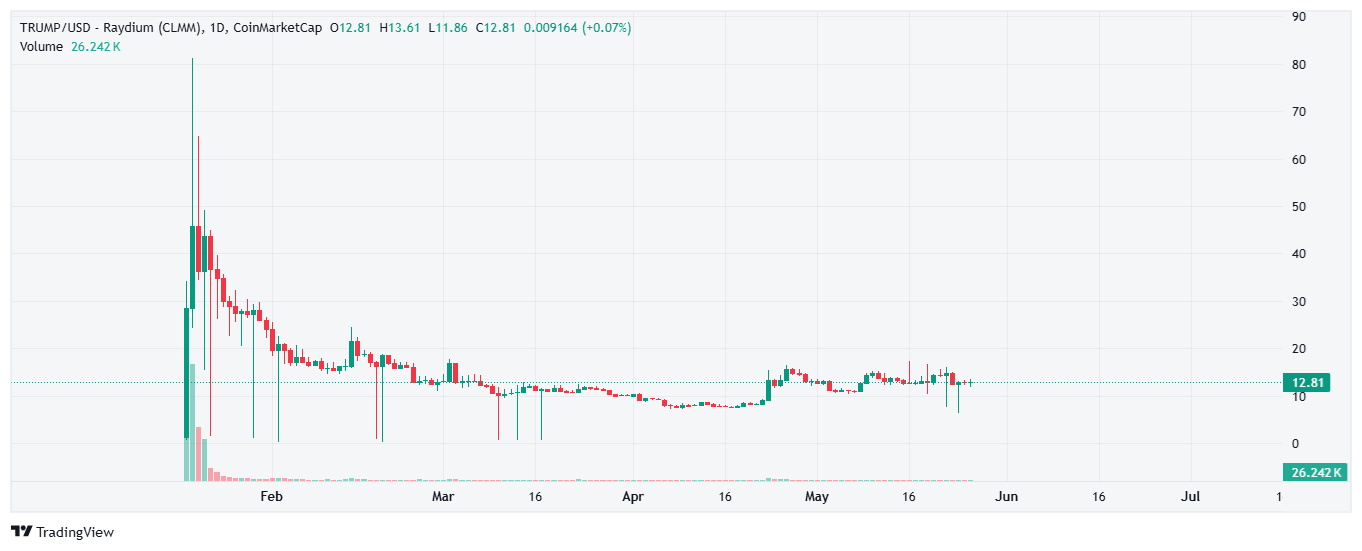
Task: Click the tallest green candle near 80
Action: point(192,250)
